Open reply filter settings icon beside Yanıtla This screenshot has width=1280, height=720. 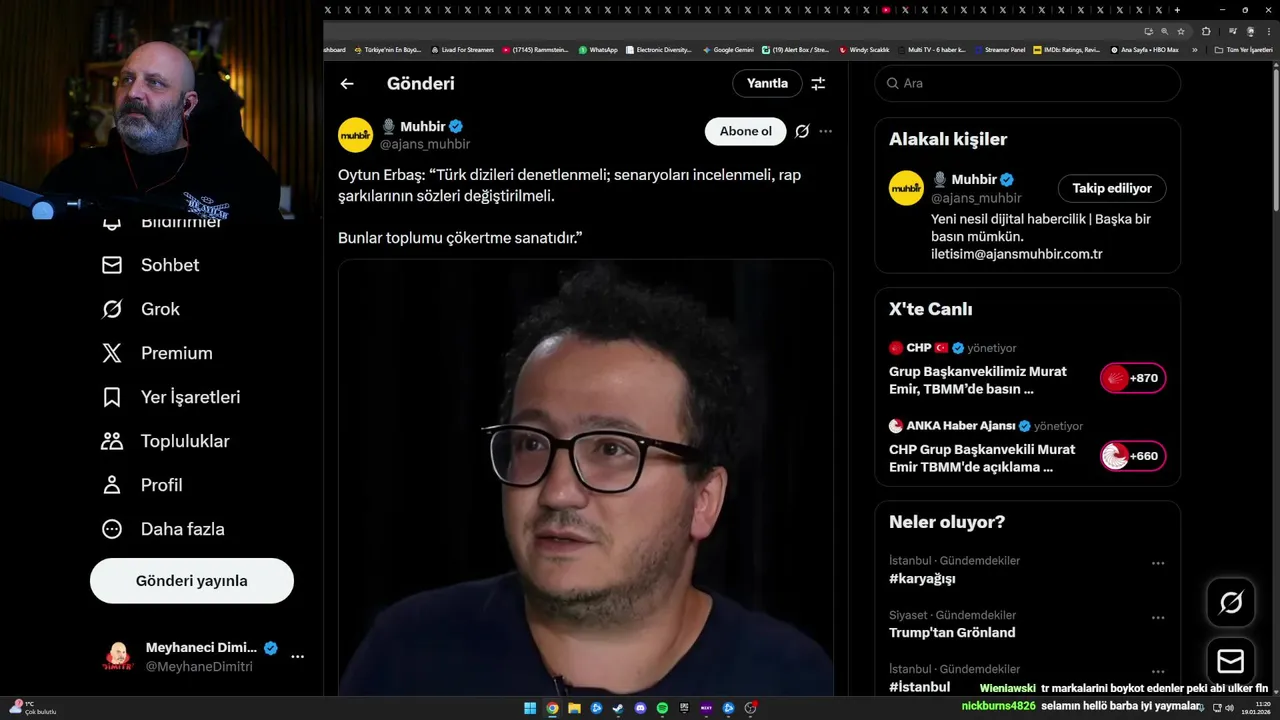818,84
